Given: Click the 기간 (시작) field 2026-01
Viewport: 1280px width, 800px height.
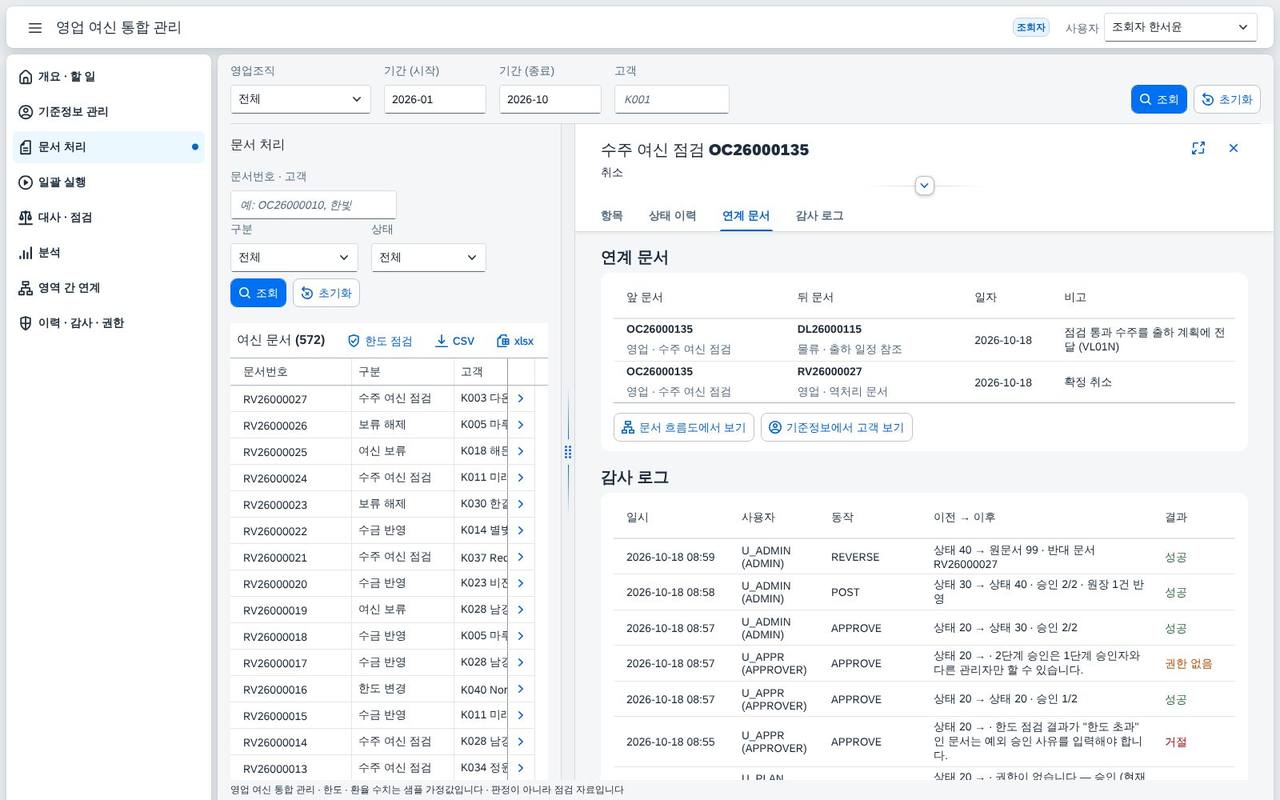Looking at the screenshot, I should tap(435, 99).
